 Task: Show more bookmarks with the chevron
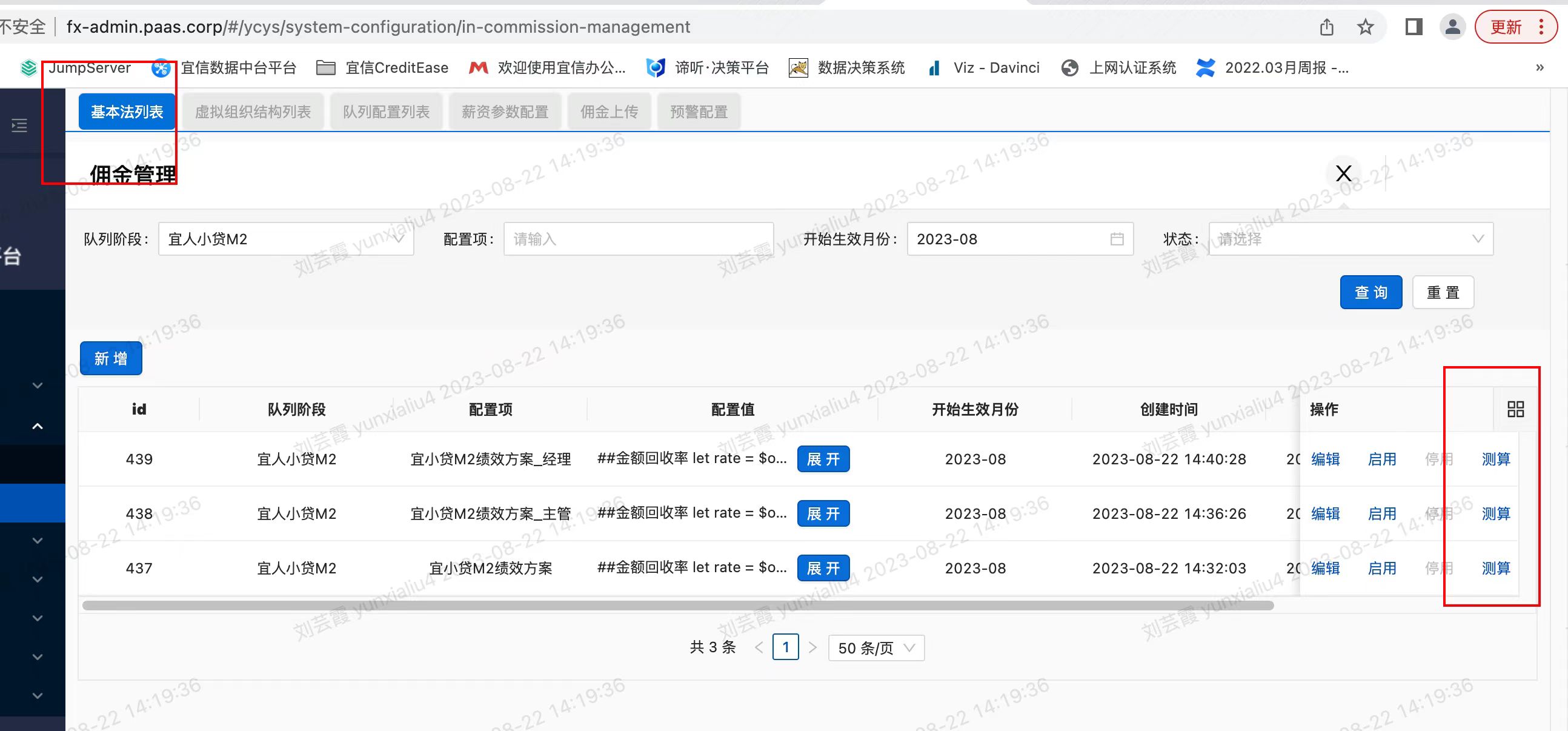click(1540, 68)
